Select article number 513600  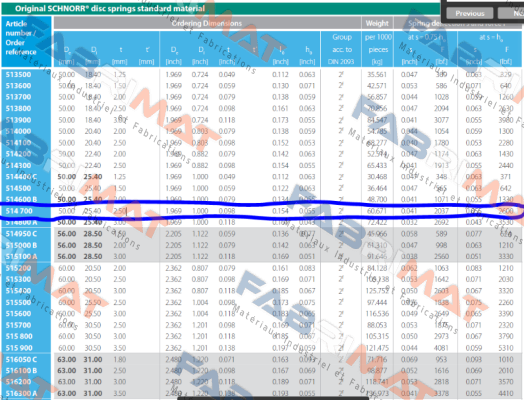[18, 86]
